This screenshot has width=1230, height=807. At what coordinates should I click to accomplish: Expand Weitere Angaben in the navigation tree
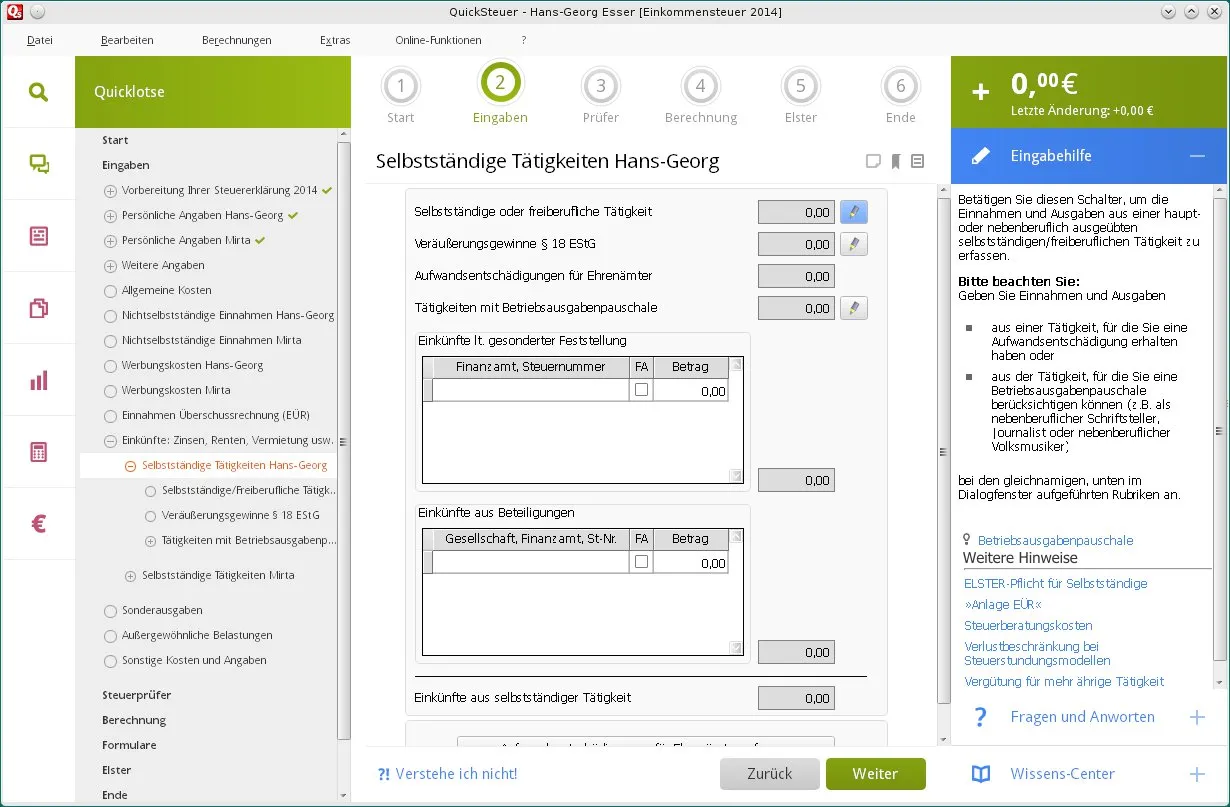[x=108, y=265]
